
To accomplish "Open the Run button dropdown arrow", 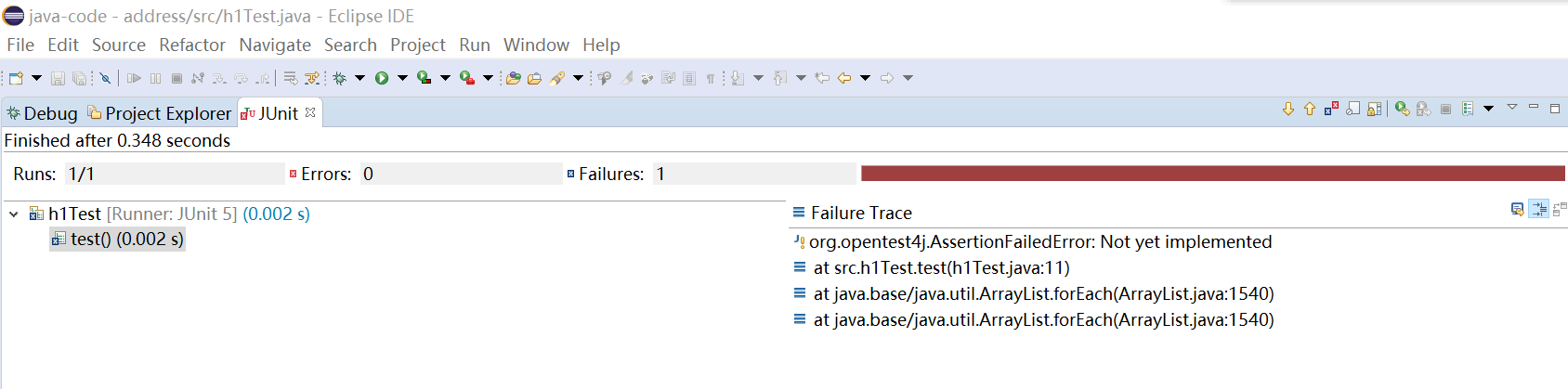I will pos(402,78).
